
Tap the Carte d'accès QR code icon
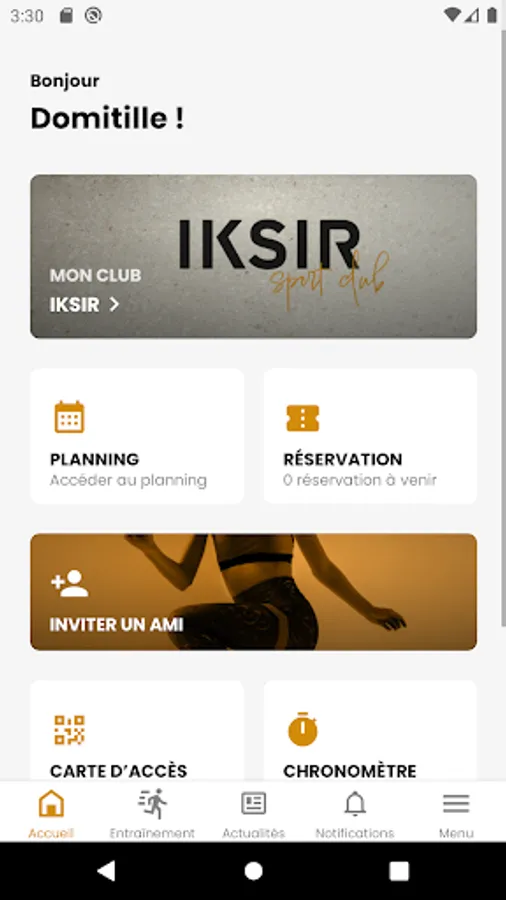[69, 730]
